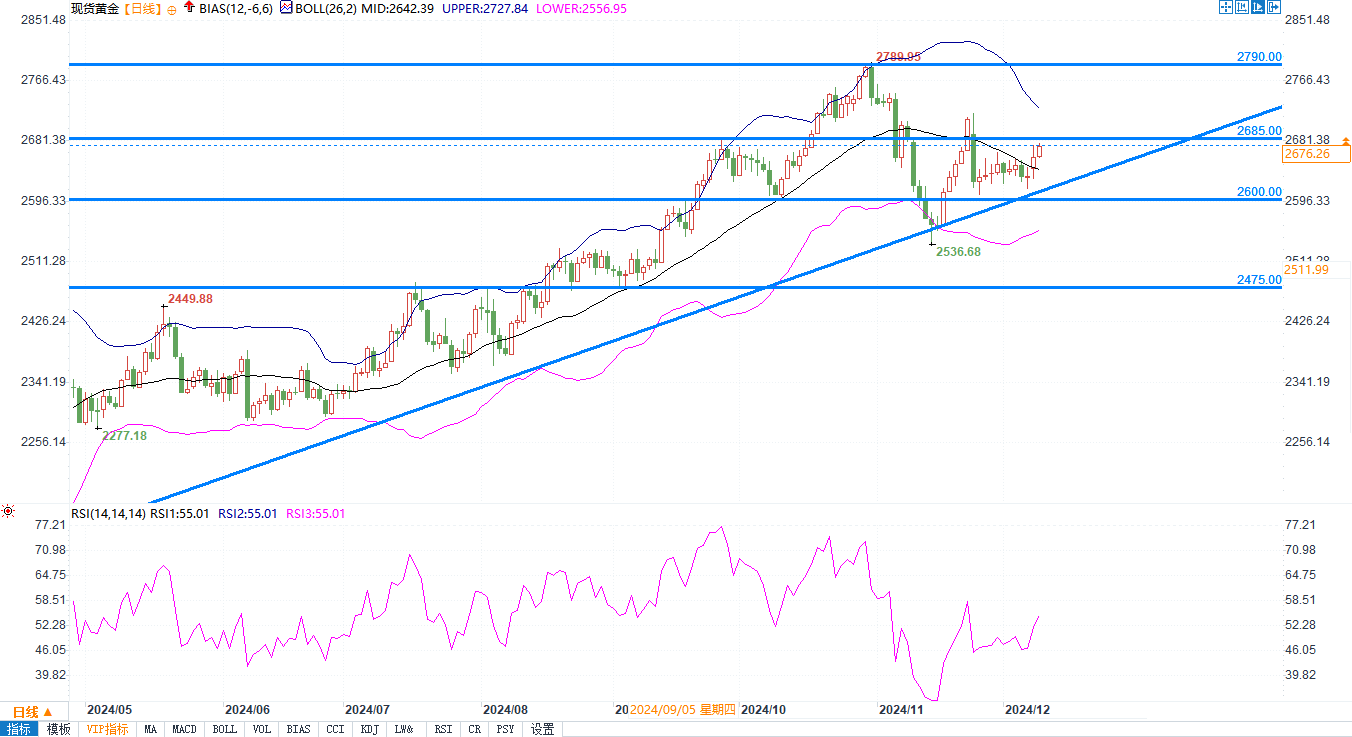The height and width of the screenshot is (737, 1352).
Task: Select the KDJ indicator tab
Action: tap(369, 729)
